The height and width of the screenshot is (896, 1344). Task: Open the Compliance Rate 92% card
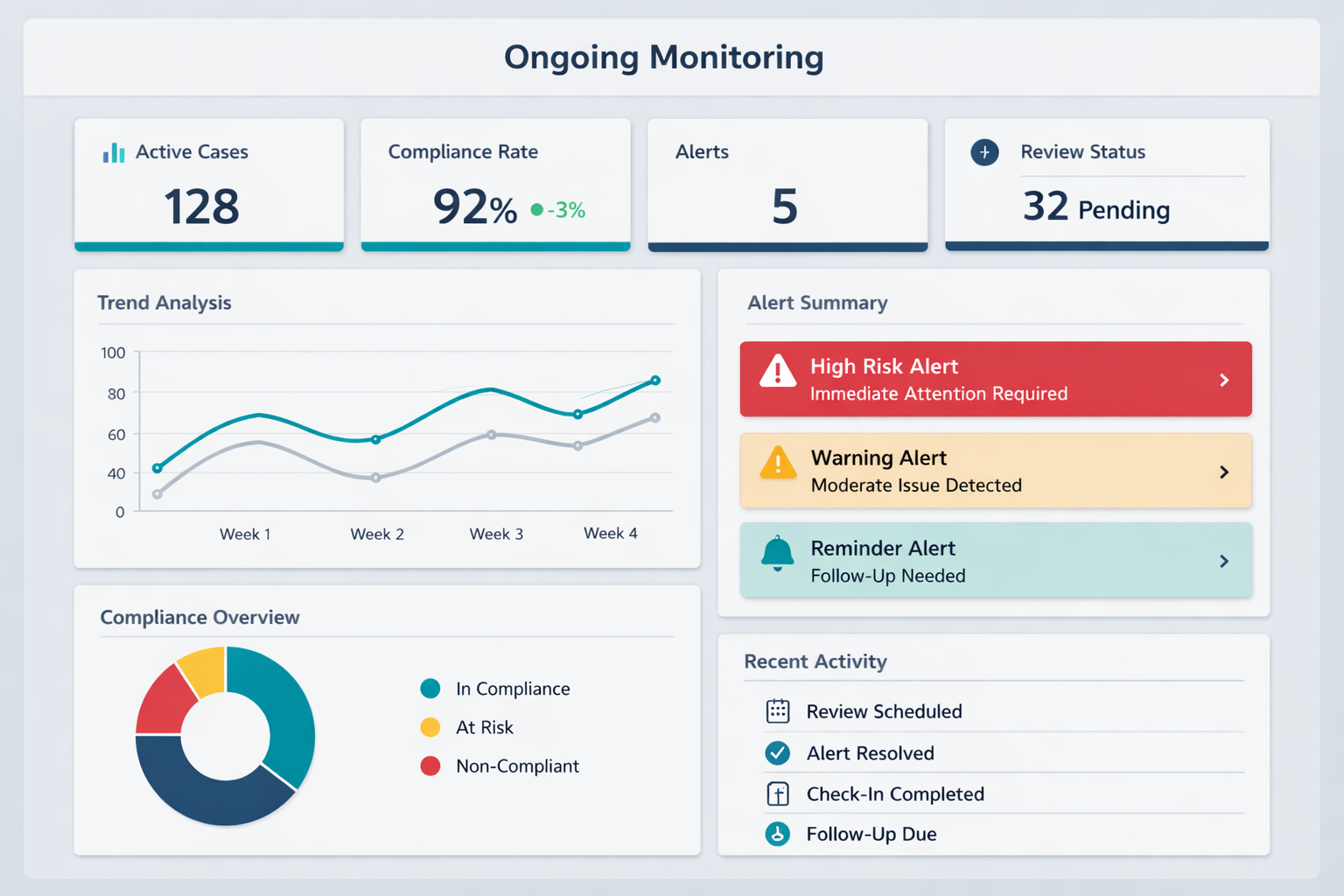[495, 185]
